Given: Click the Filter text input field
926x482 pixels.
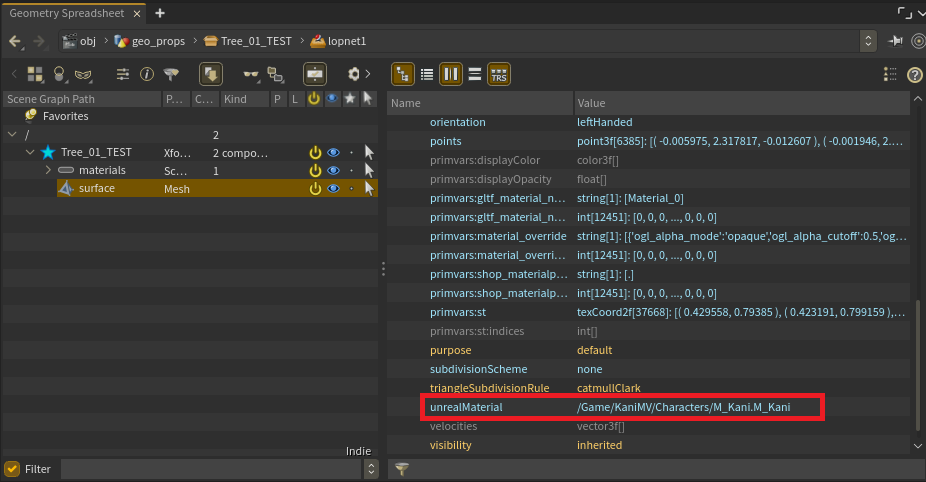Looking at the screenshot, I should pyautogui.click(x=212, y=469).
